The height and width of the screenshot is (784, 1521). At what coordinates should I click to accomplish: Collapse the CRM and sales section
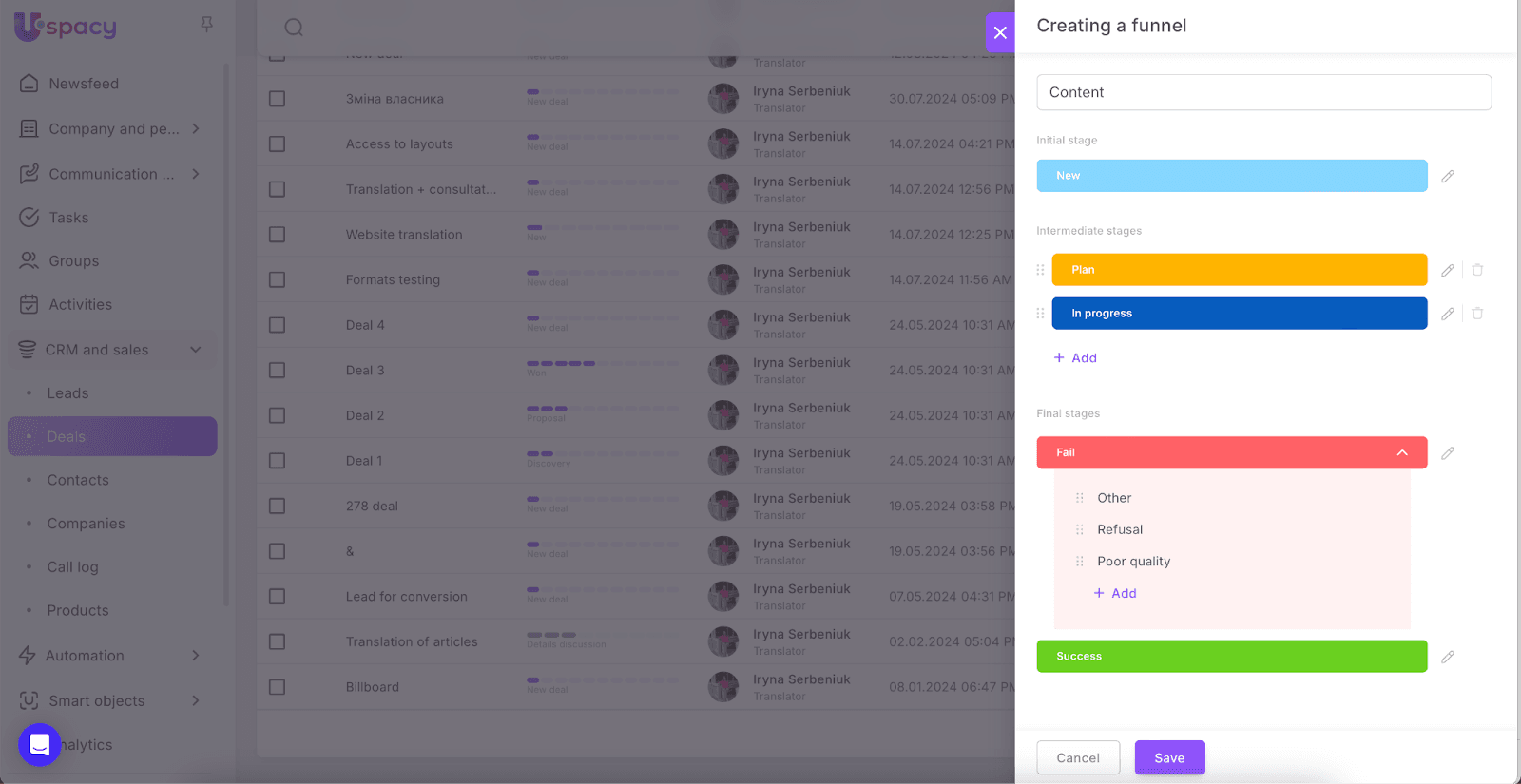click(196, 350)
